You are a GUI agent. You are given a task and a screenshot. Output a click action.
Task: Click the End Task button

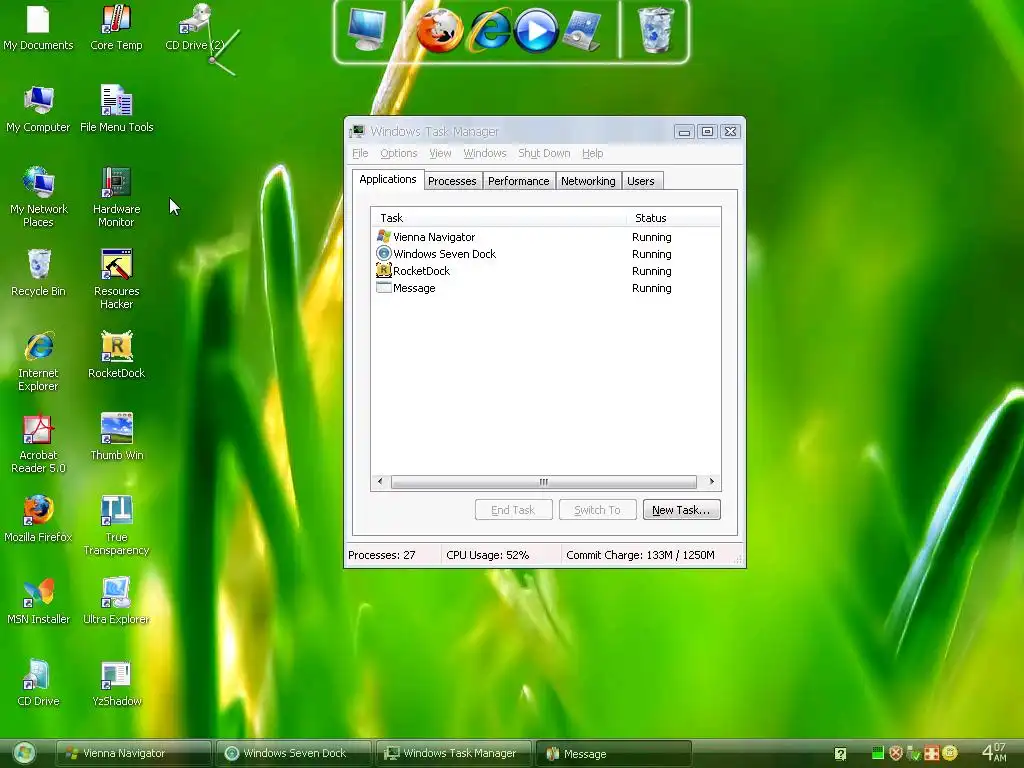tap(513, 510)
